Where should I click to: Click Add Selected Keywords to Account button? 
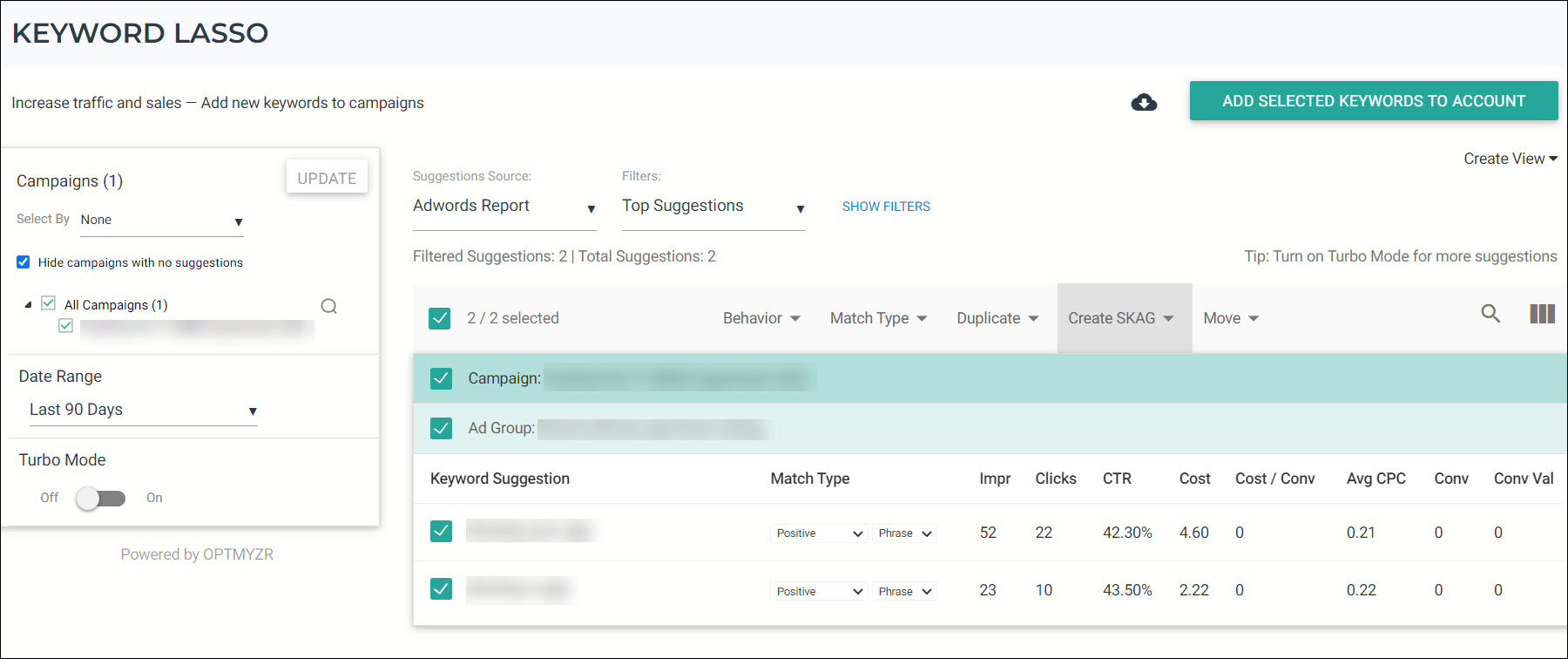[1374, 101]
